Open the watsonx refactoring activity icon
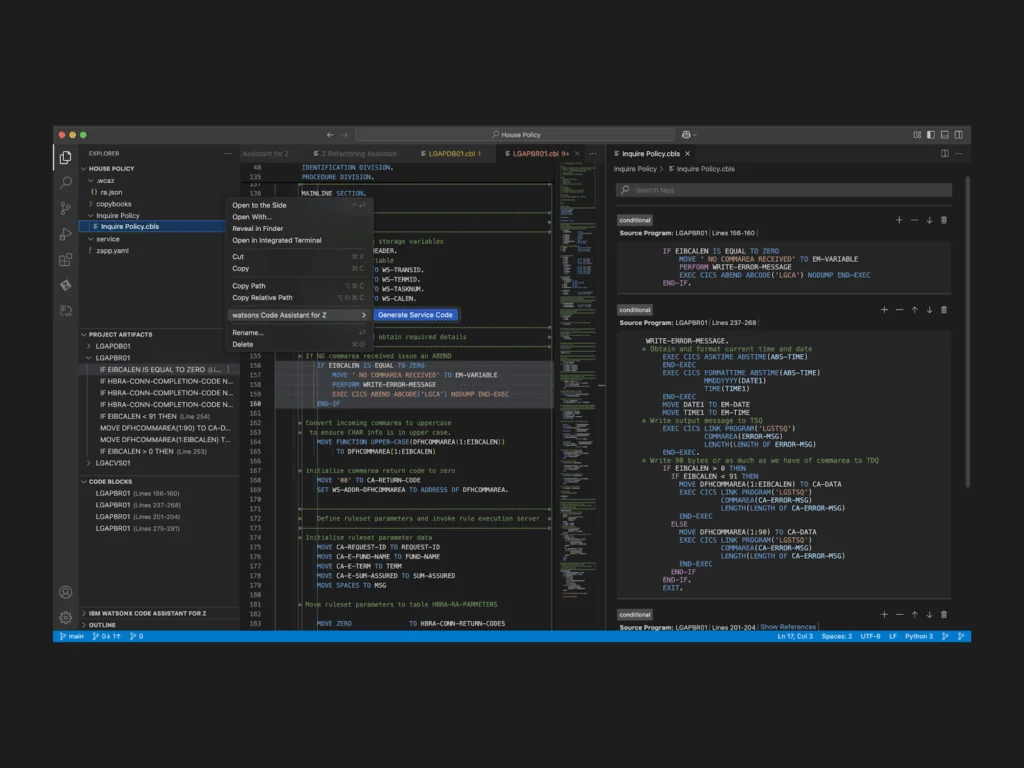The image size is (1024, 768). [65, 311]
